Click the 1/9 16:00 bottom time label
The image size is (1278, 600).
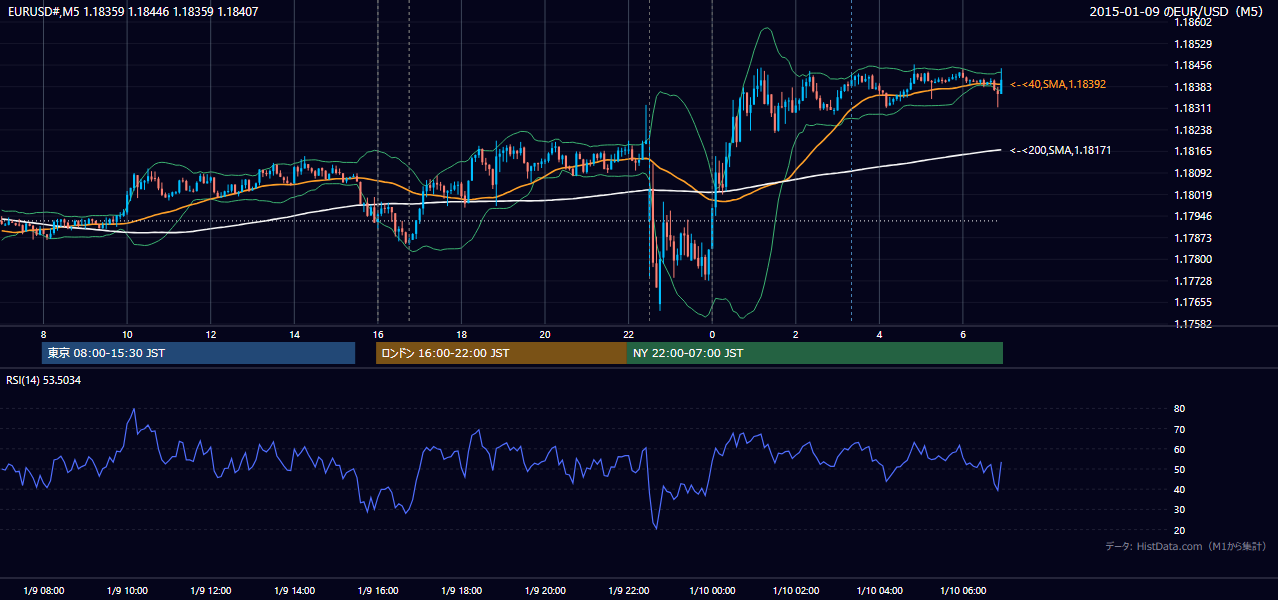pyautogui.click(x=378, y=591)
